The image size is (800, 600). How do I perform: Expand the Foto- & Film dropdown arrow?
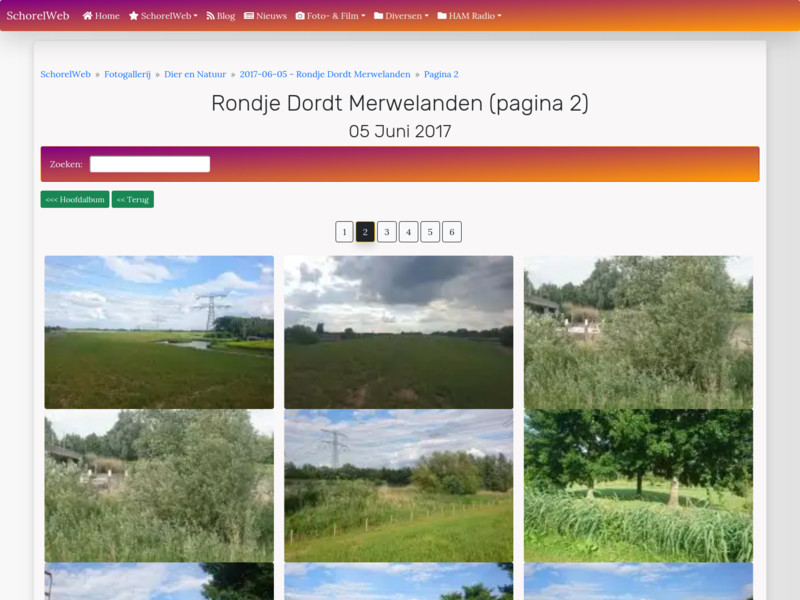(x=363, y=16)
